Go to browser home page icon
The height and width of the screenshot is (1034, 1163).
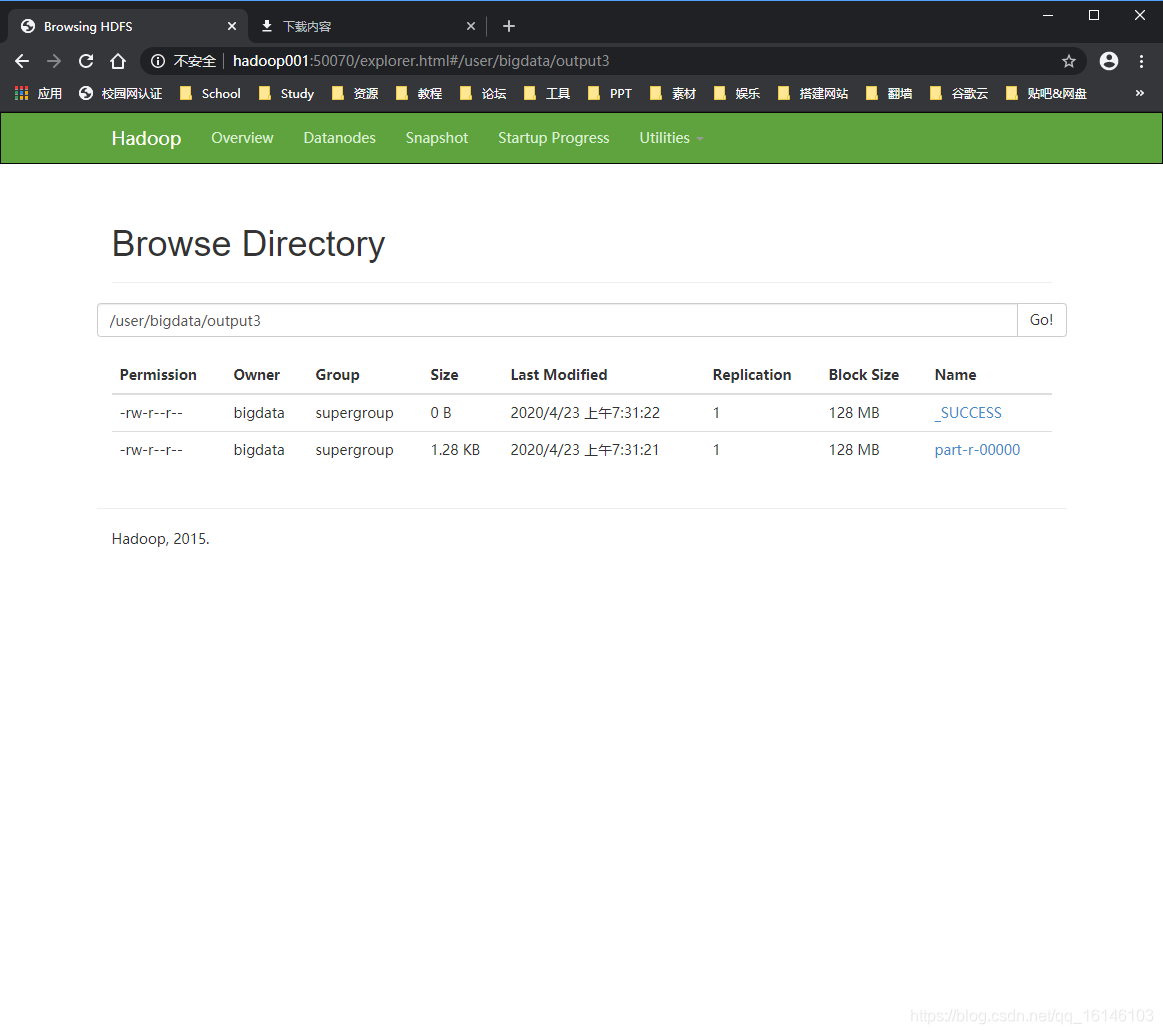pos(118,61)
